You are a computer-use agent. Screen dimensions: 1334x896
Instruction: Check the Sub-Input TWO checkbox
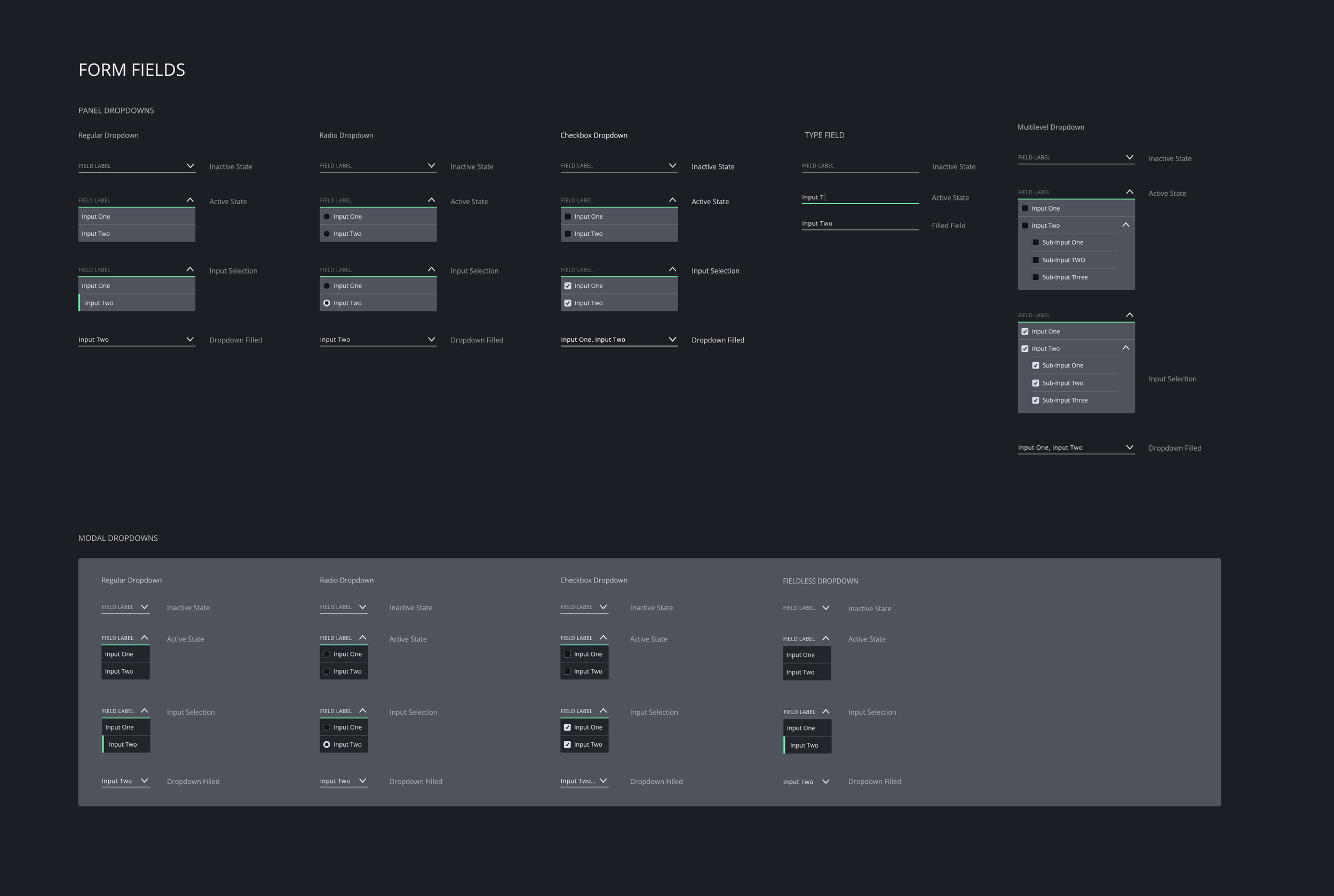point(1036,260)
